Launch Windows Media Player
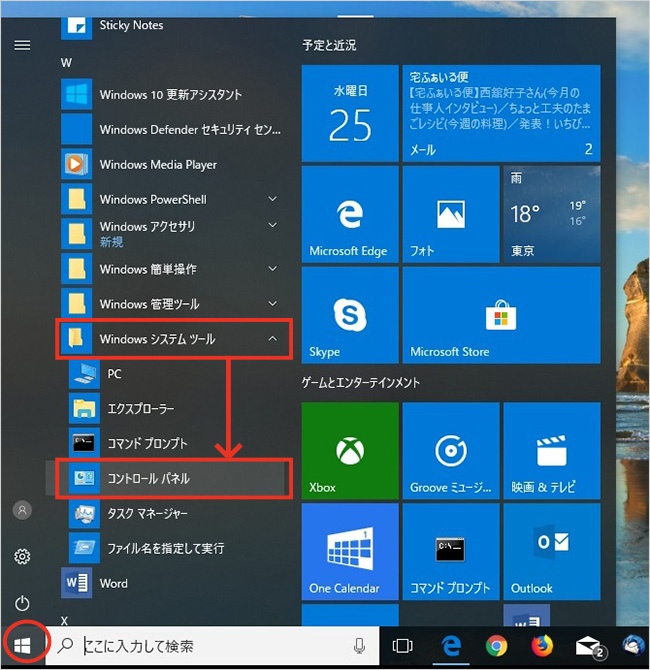The image size is (650, 670). (171, 164)
